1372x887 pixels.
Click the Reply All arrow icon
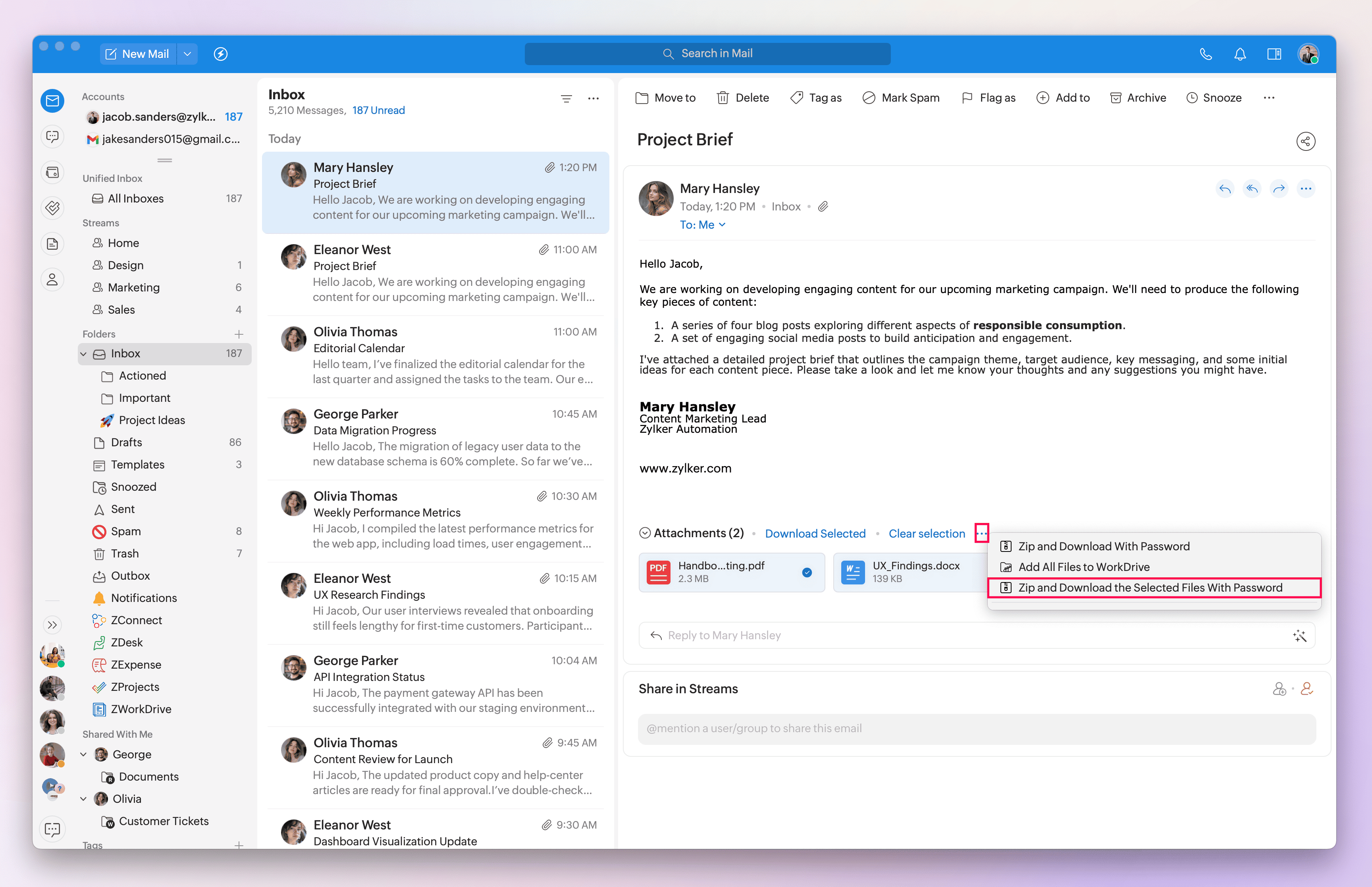pos(1252,188)
